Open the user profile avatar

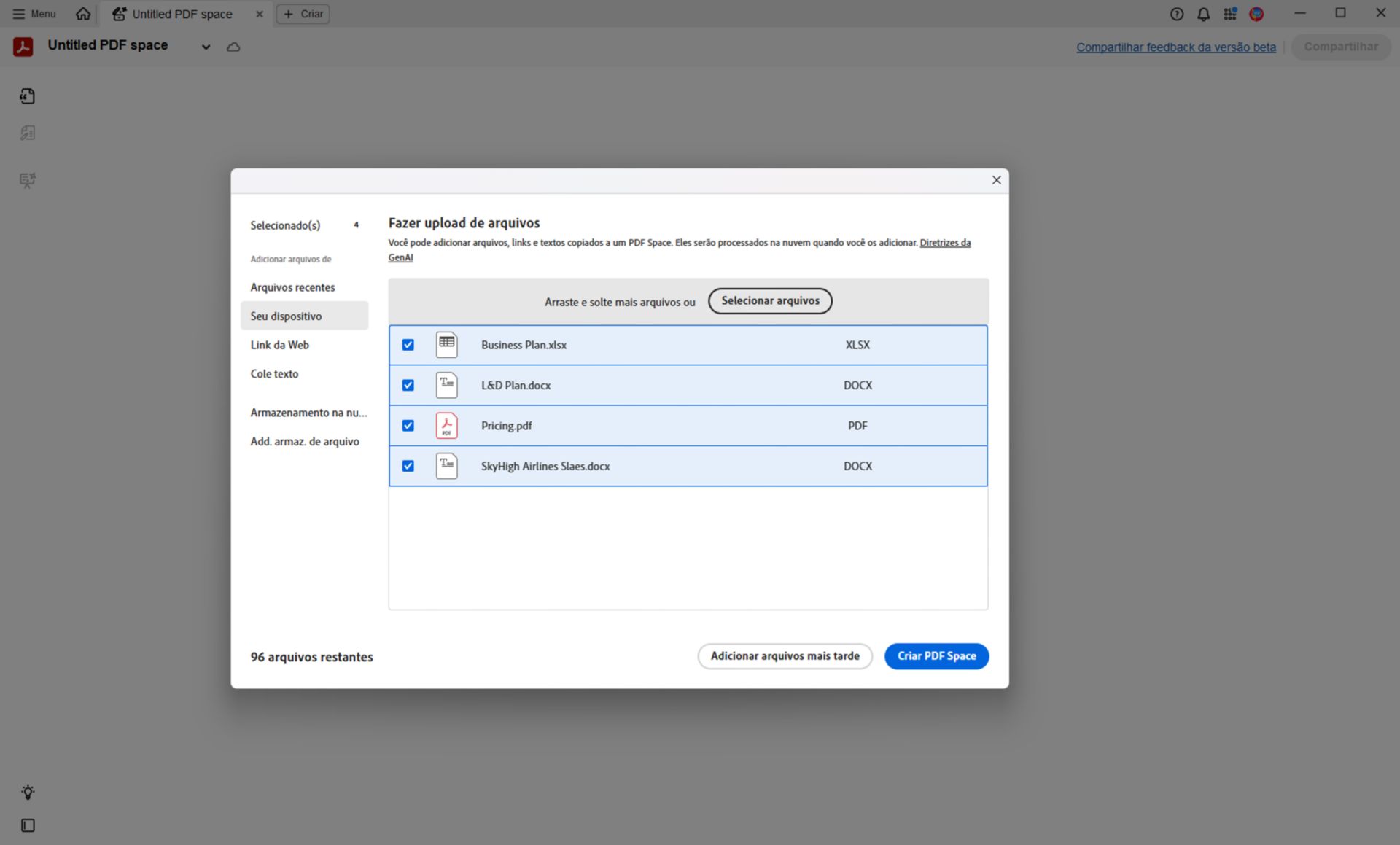(1256, 14)
